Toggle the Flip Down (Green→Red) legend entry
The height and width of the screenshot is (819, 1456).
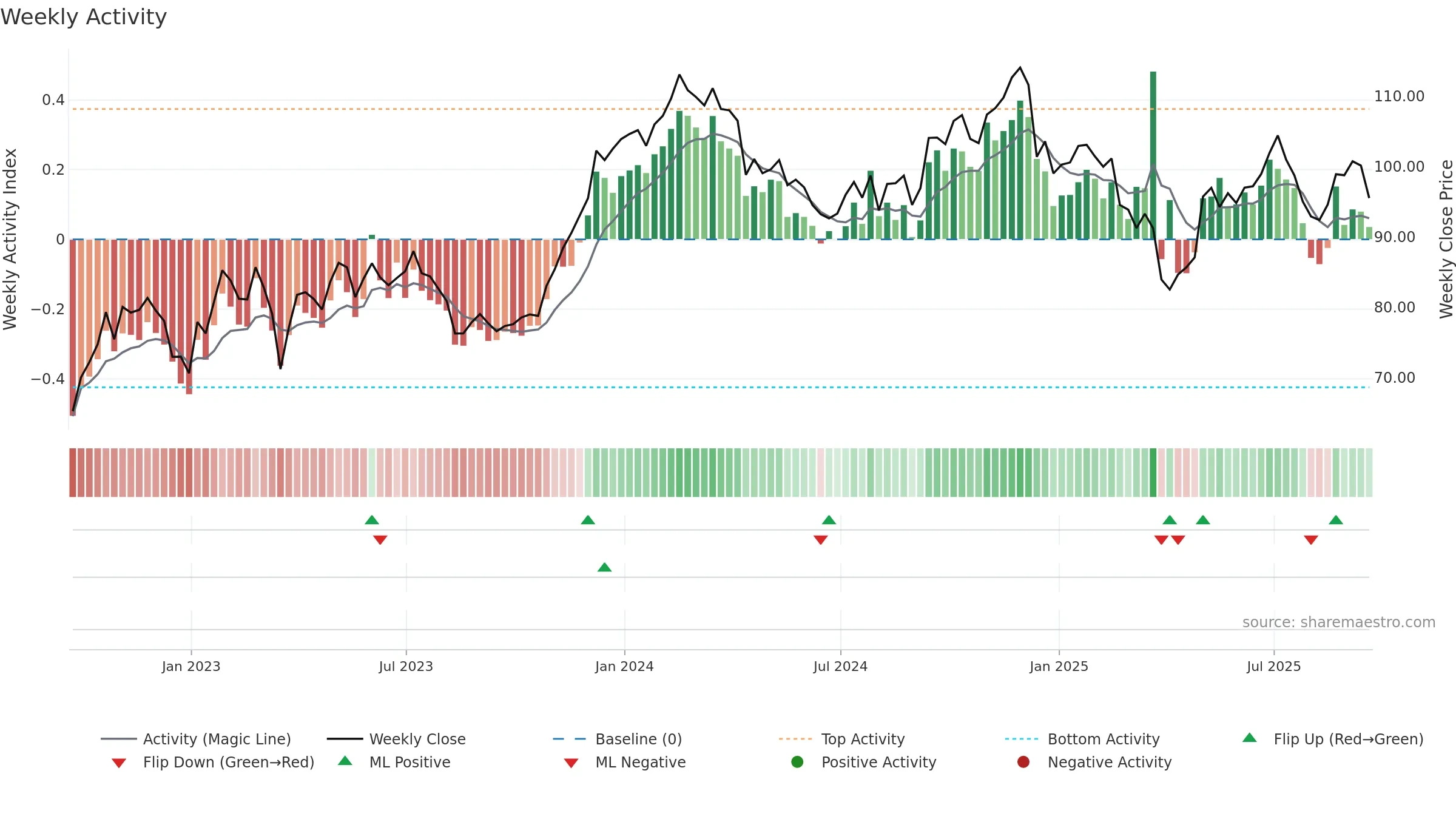(213, 762)
